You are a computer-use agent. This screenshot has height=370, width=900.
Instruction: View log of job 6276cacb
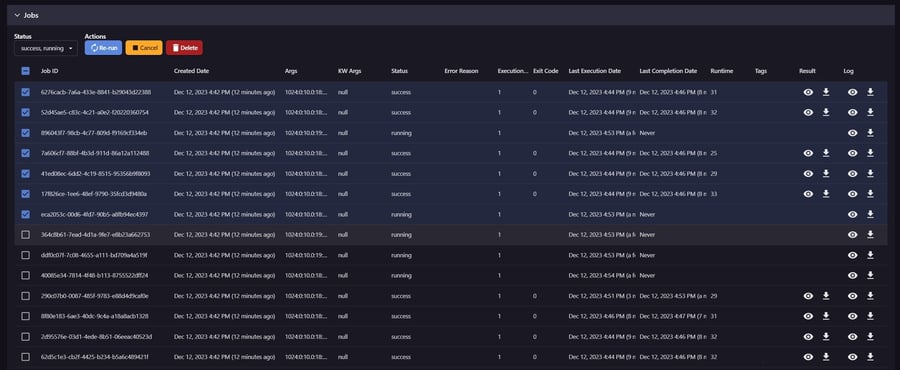point(852,92)
